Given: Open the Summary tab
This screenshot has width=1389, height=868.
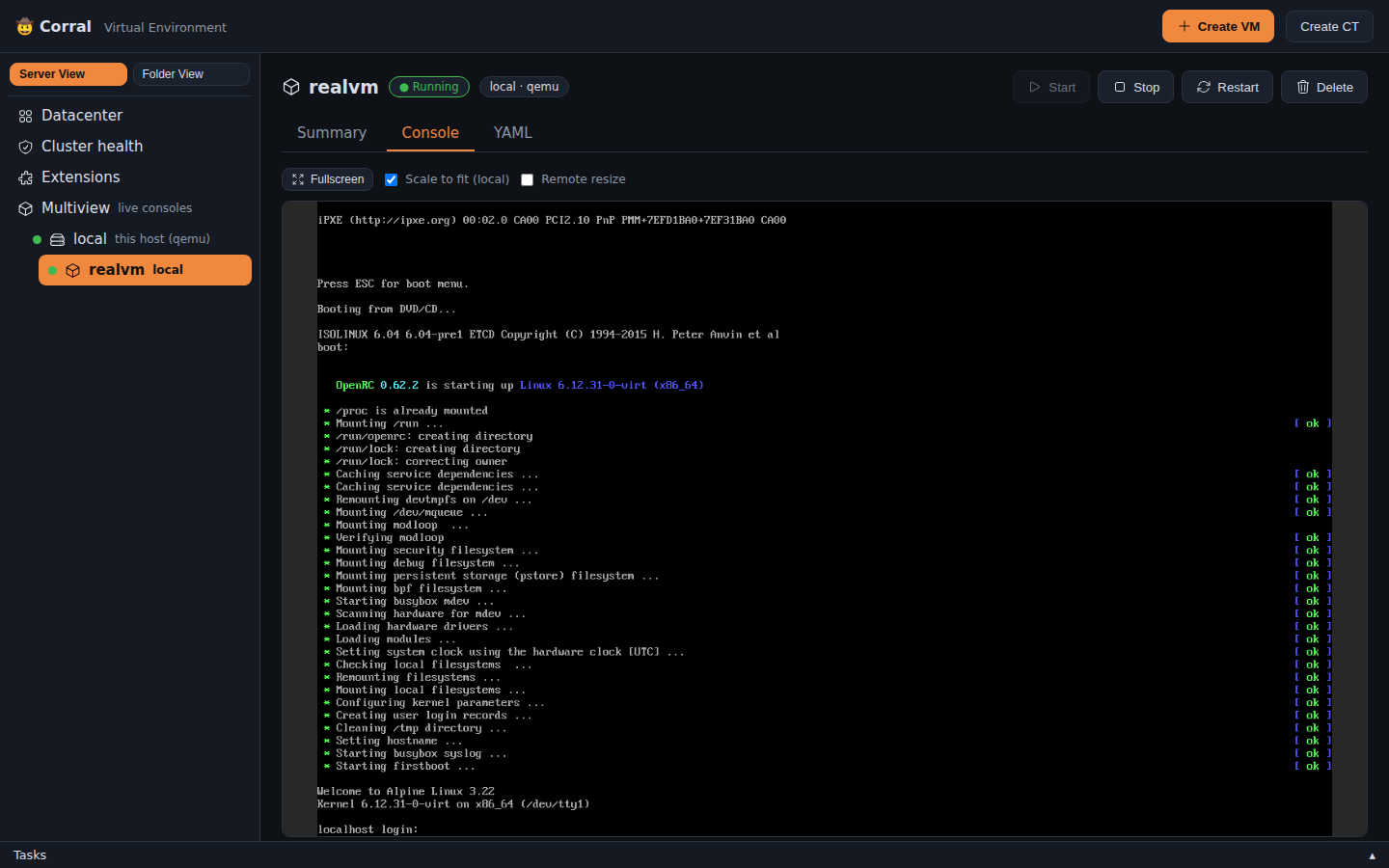Looking at the screenshot, I should click(332, 133).
